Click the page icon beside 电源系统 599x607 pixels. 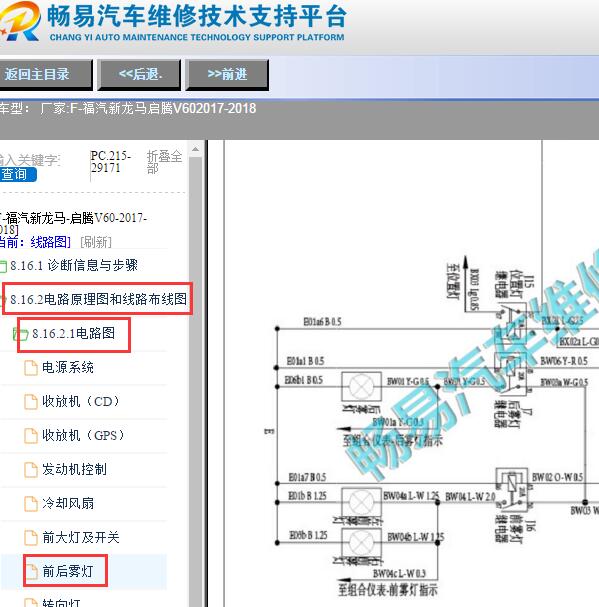pos(31,368)
